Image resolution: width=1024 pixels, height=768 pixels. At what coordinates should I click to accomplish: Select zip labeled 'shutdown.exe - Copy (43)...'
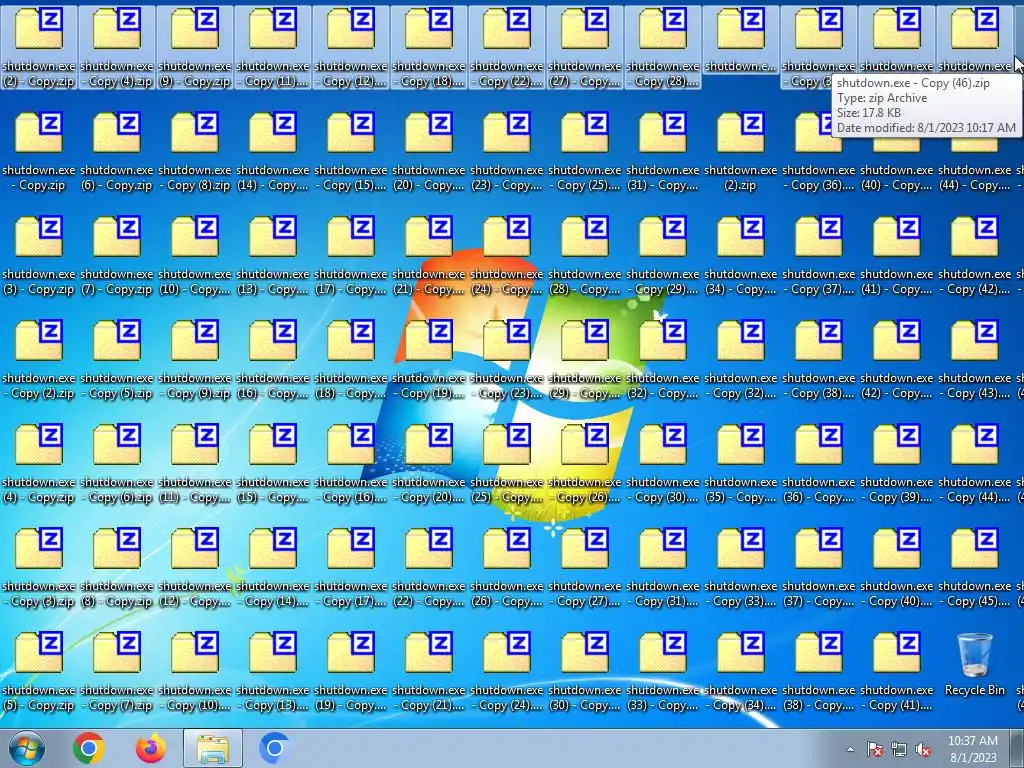click(x=974, y=359)
